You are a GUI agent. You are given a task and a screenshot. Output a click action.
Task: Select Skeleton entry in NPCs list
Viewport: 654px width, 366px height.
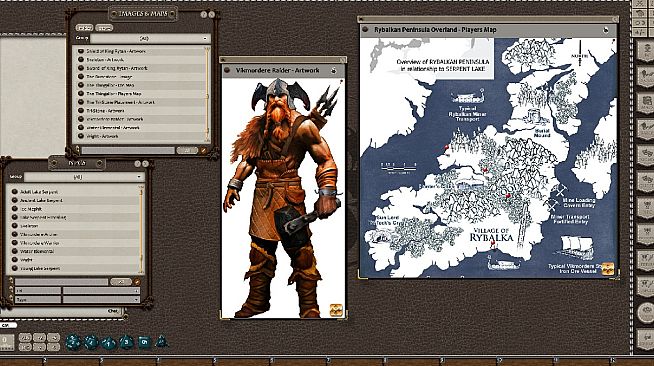[74, 226]
